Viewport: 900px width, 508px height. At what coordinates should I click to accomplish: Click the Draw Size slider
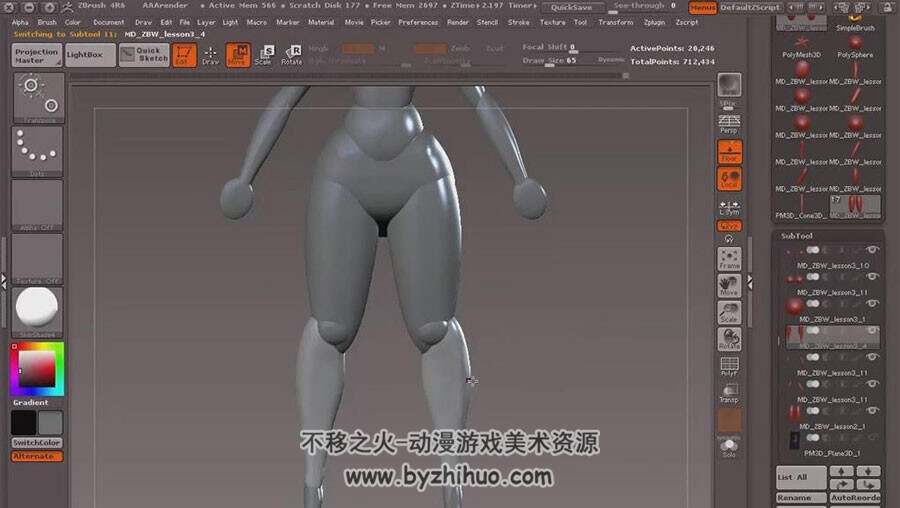point(558,60)
